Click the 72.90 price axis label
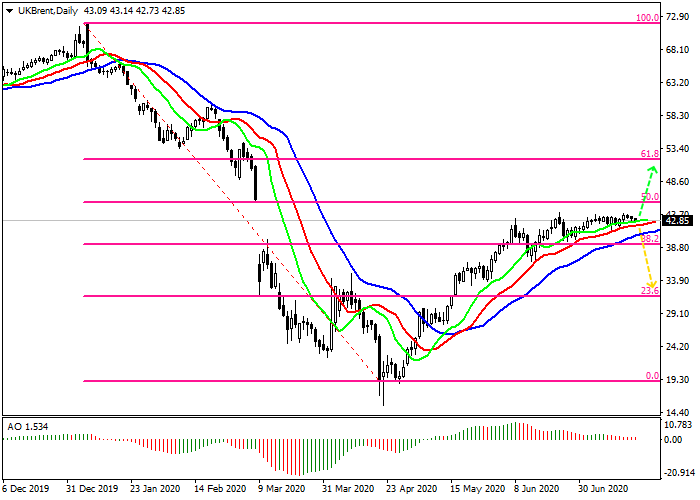The height and width of the screenshot is (500, 700). [677, 19]
